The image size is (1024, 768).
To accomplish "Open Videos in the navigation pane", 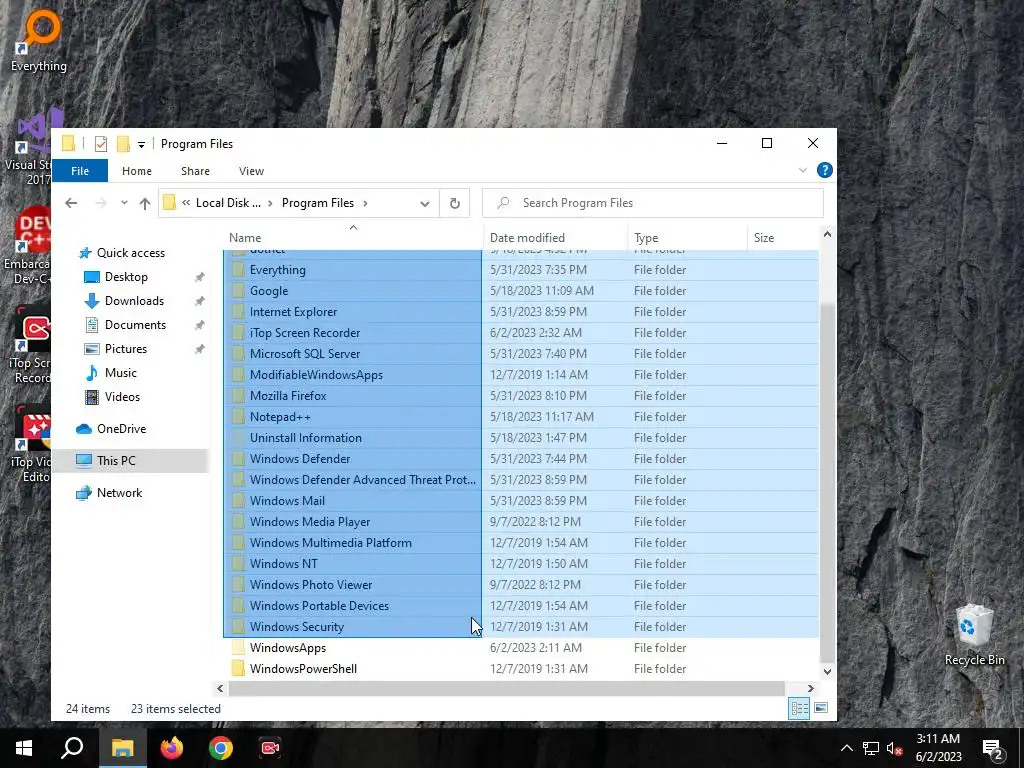I will (x=122, y=397).
